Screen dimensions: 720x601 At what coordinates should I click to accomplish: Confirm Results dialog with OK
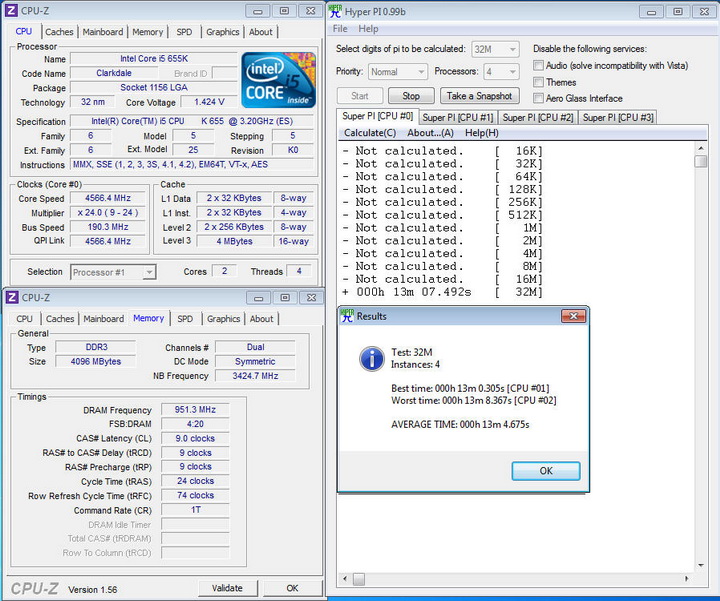coord(546,471)
